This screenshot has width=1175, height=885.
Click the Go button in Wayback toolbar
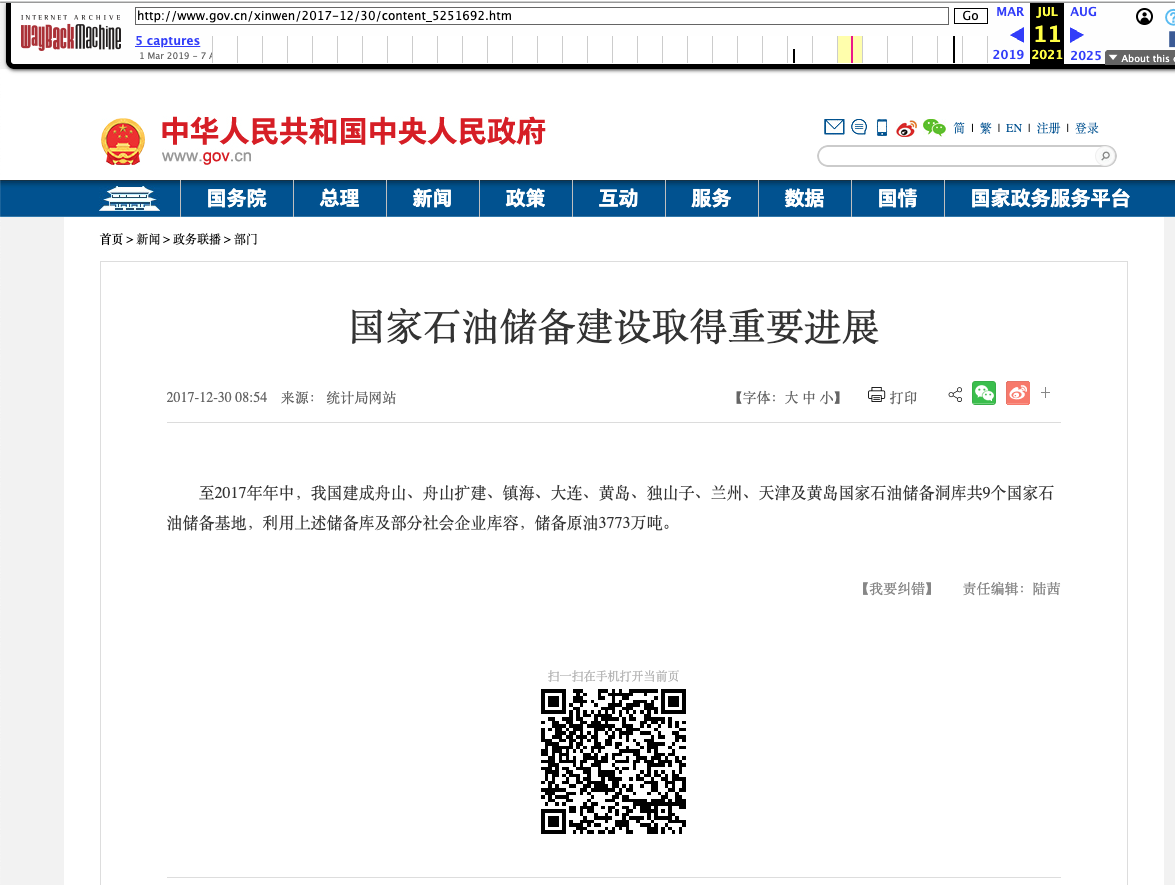(970, 16)
